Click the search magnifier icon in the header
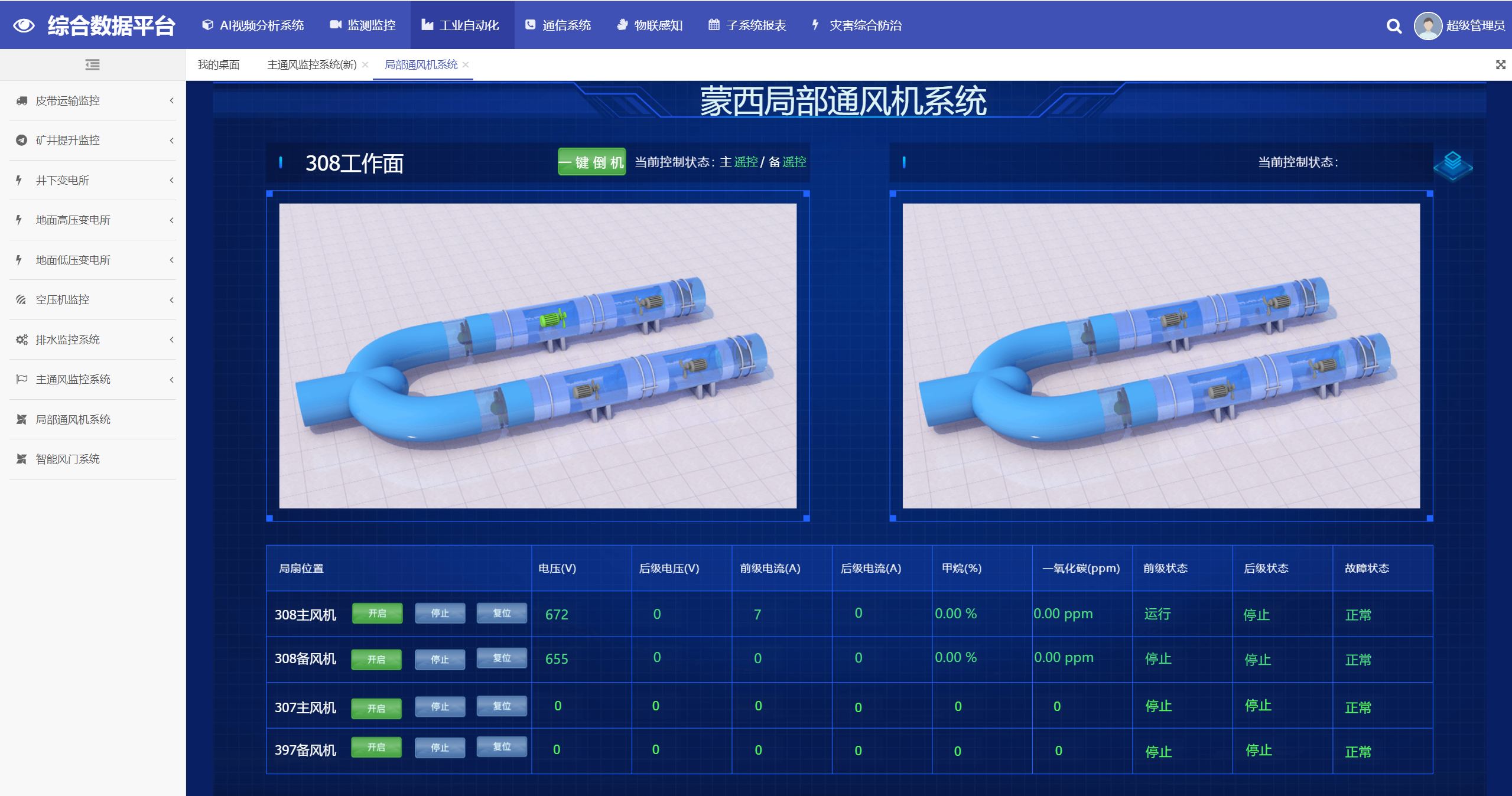Screen dimensions: 1512x796 [x=1393, y=26]
